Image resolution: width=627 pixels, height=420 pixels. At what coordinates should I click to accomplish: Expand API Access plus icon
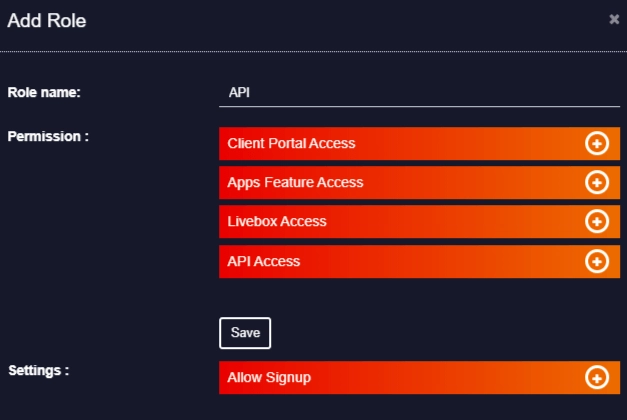coord(597,261)
